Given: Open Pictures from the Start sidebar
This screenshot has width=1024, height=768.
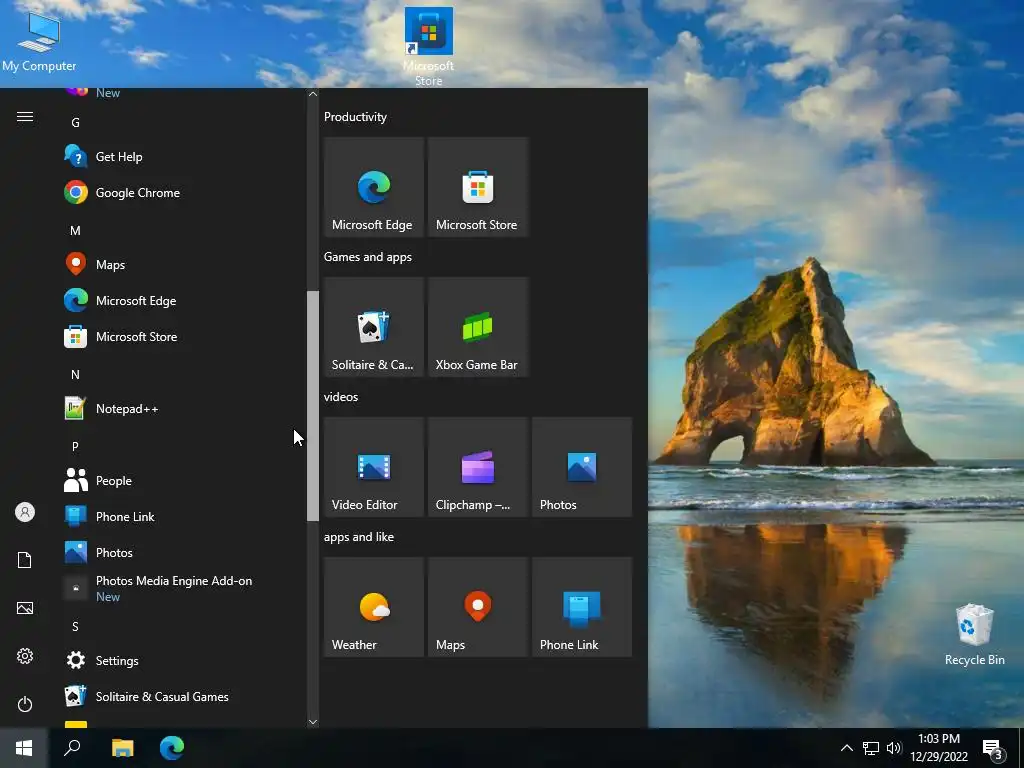Looking at the screenshot, I should pyautogui.click(x=25, y=608).
